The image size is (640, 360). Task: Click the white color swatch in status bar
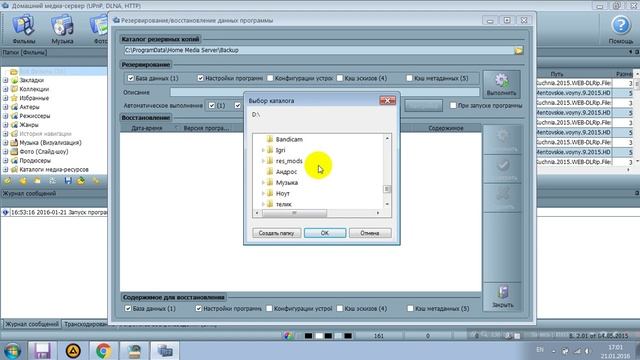click(318, 336)
